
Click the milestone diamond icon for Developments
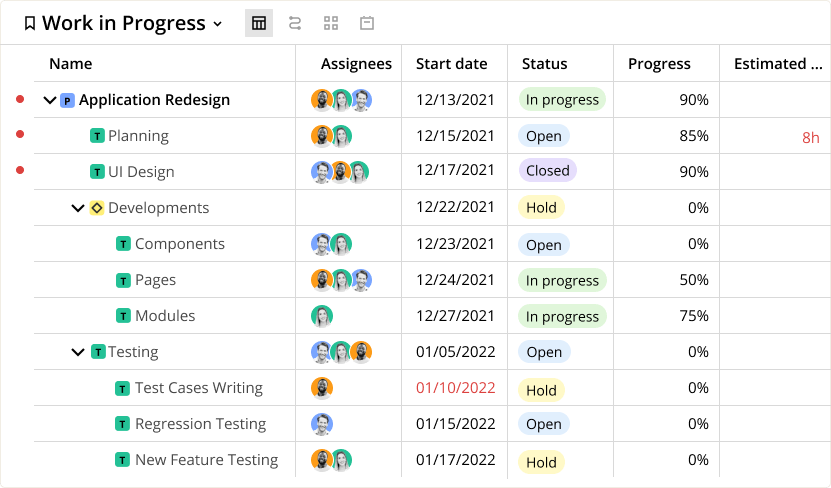(97, 208)
